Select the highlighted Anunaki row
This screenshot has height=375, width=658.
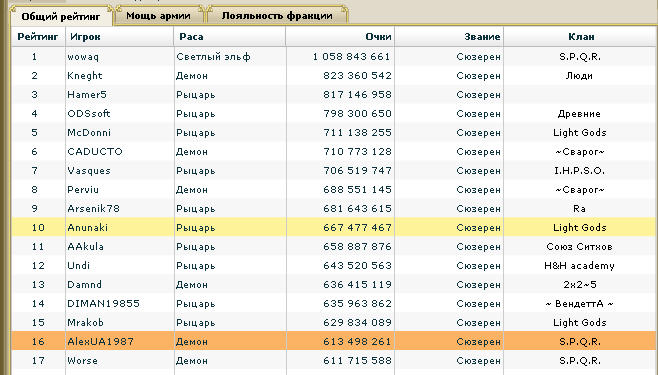pyautogui.click(x=334, y=227)
